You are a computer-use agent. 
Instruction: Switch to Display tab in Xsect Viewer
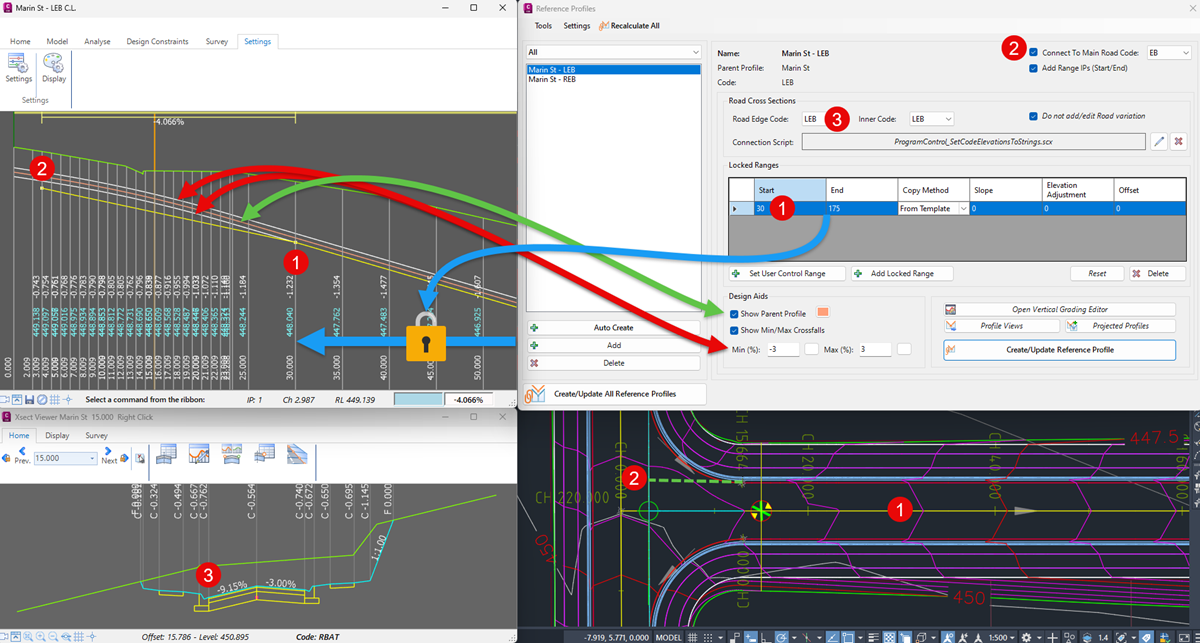(x=57, y=435)
